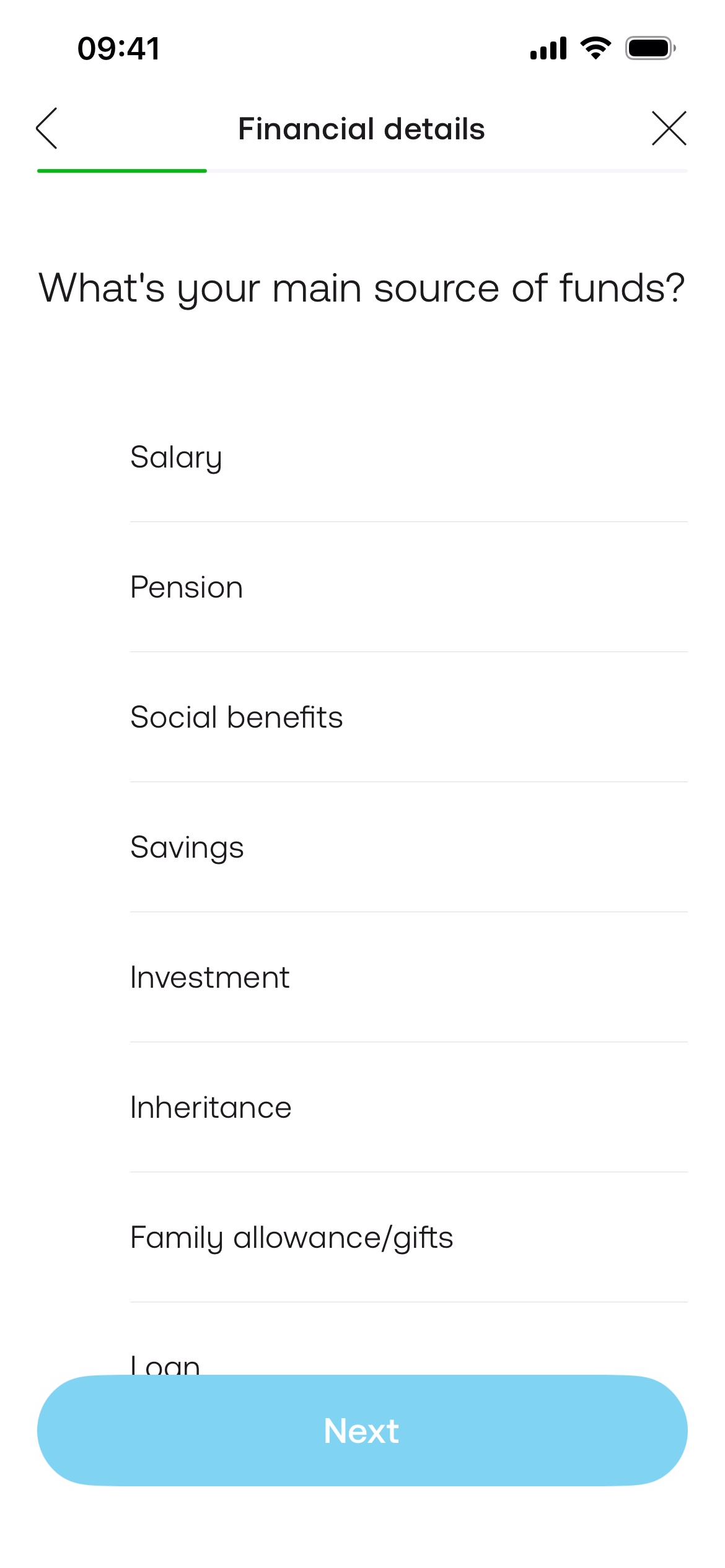Close the Financial details screen

[x=669, y=128]
